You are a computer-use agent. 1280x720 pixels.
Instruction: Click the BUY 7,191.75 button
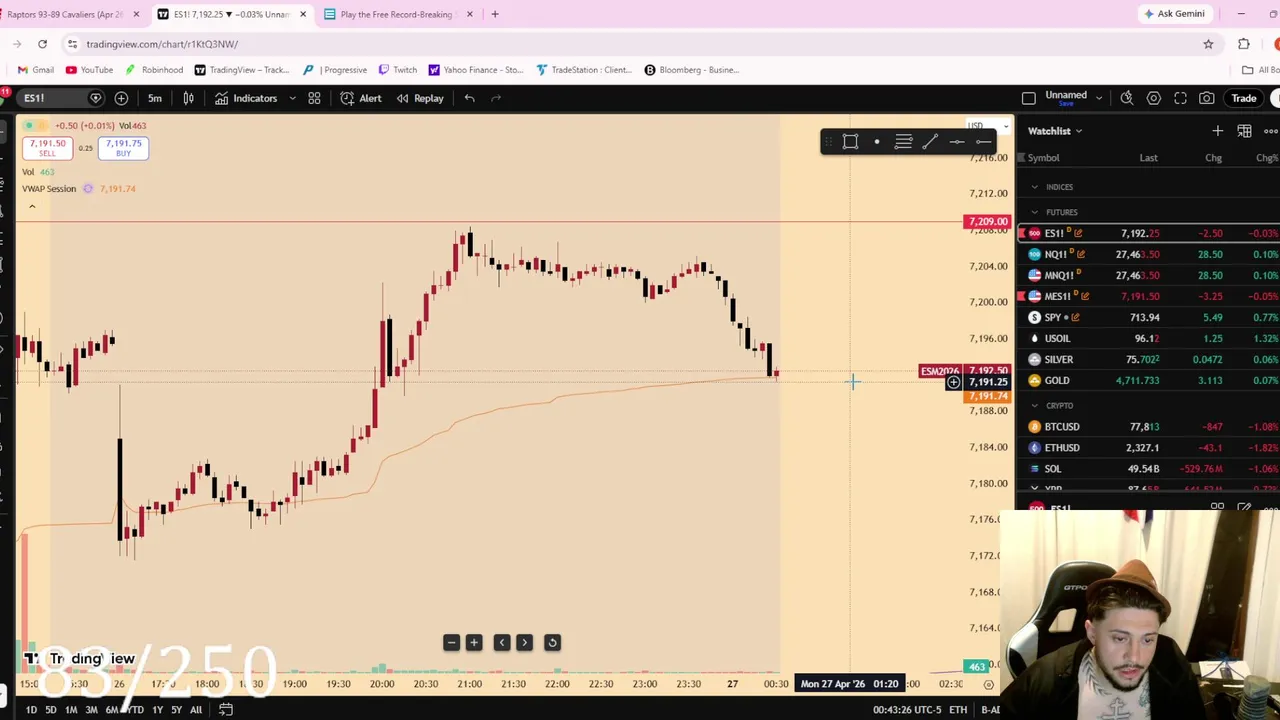[124, 148]
